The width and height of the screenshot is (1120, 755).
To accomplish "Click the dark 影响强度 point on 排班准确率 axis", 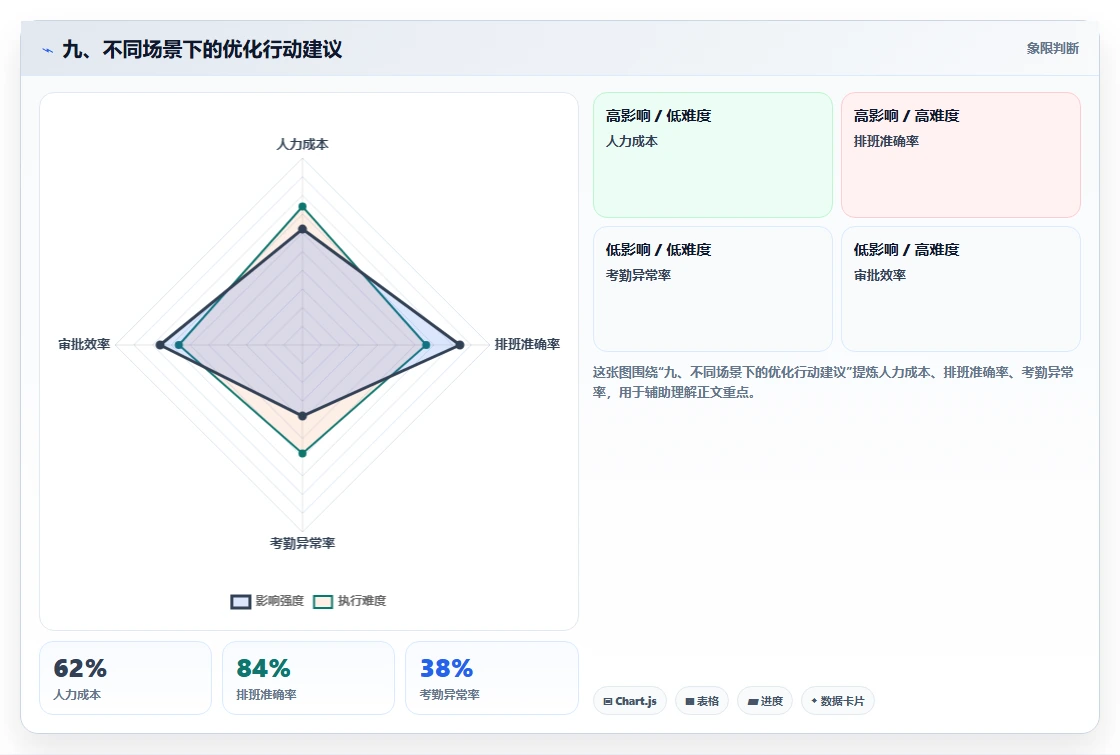I will pyautogui.click(x=460, y=345).
